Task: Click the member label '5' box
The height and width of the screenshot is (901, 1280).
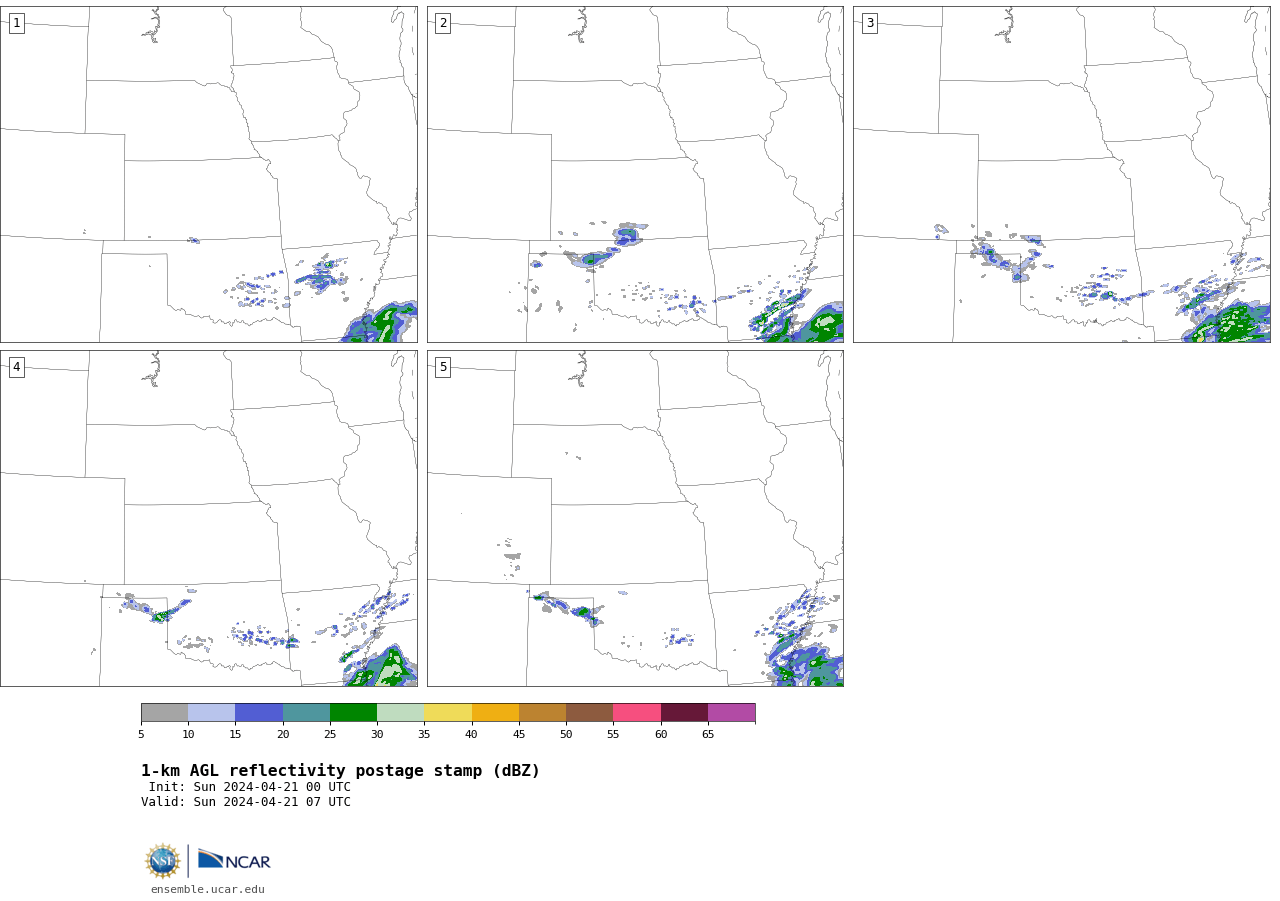Action: (x=443, y=367)
